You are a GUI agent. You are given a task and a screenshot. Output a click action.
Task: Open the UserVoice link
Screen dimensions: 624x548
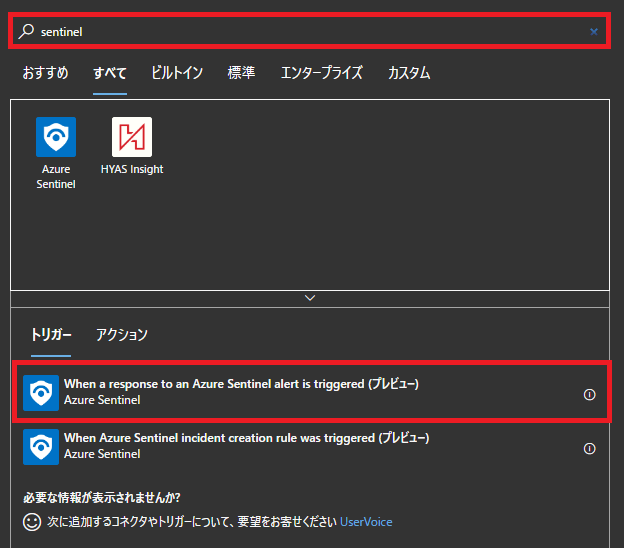(366, 522)
